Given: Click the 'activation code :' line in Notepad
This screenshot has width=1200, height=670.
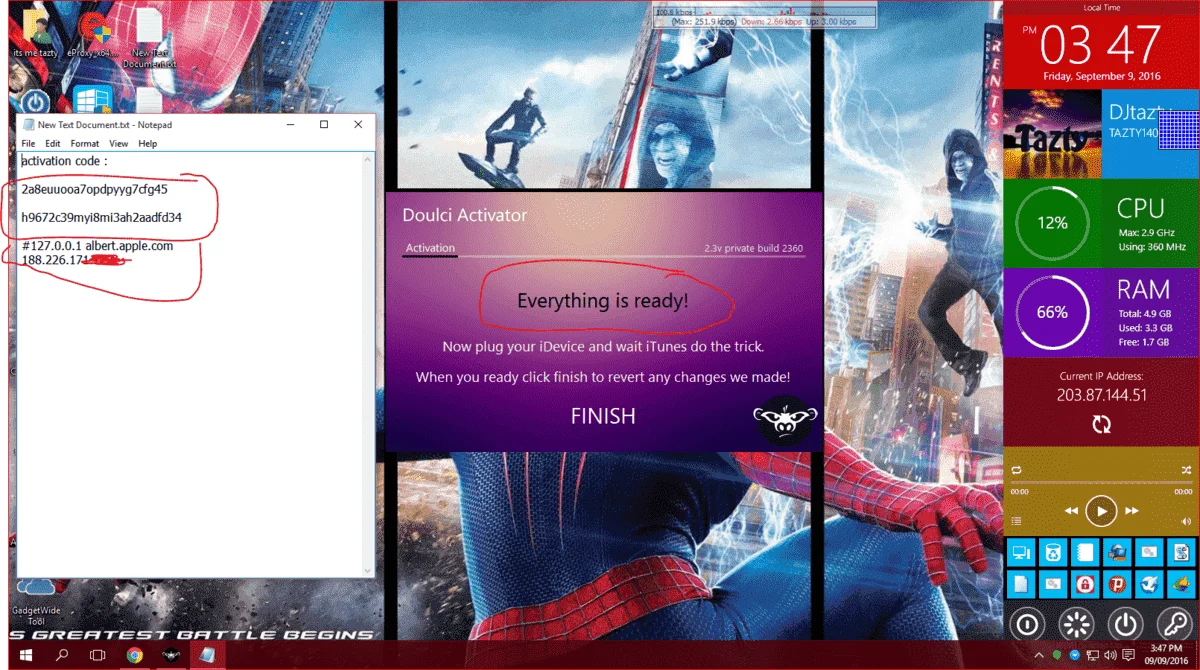Looking at the screenshot, I should pos(64,160).
